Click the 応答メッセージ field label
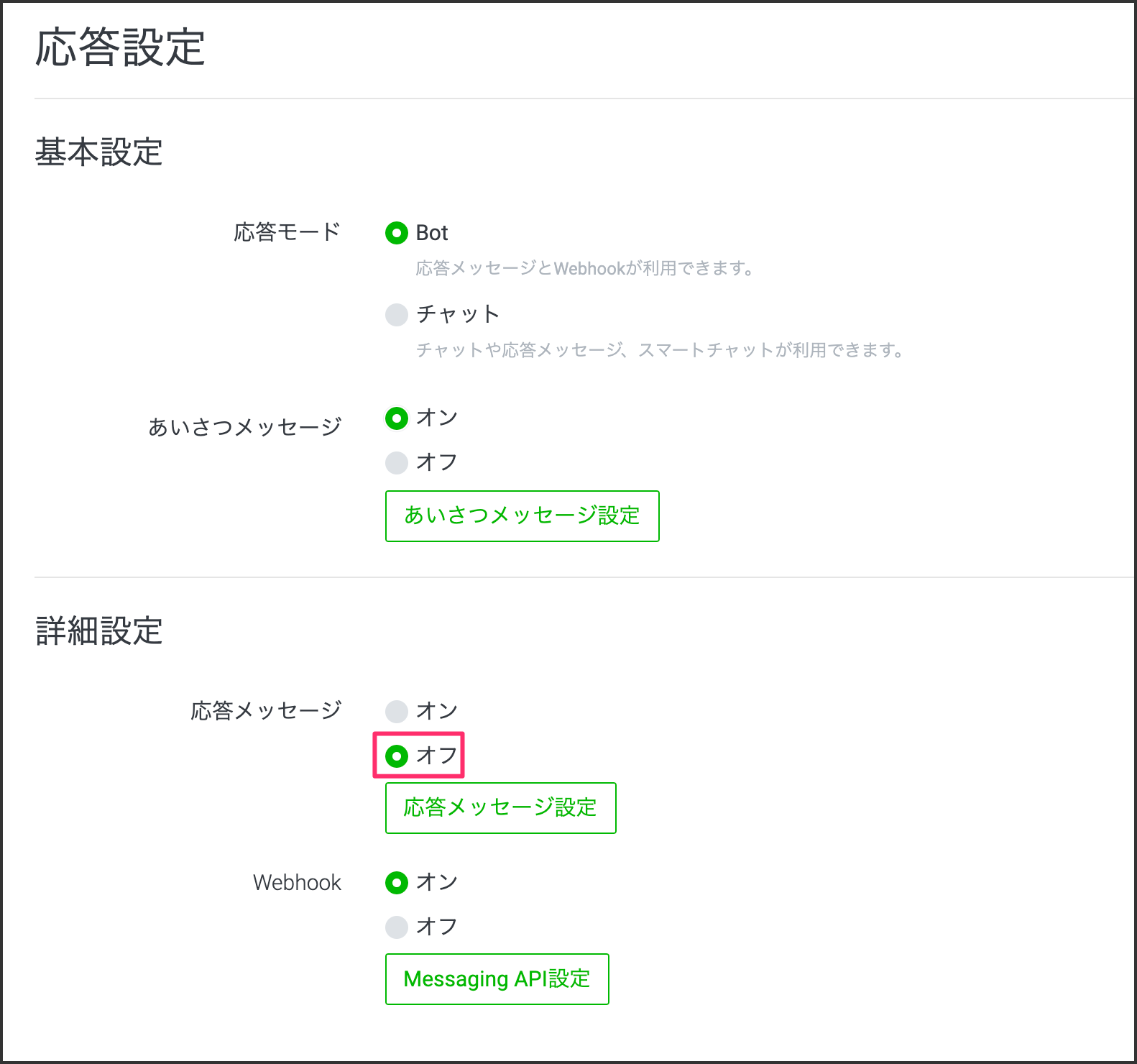The width and height of the screenshot is (1137, 1064). click(x=266, y=711)
